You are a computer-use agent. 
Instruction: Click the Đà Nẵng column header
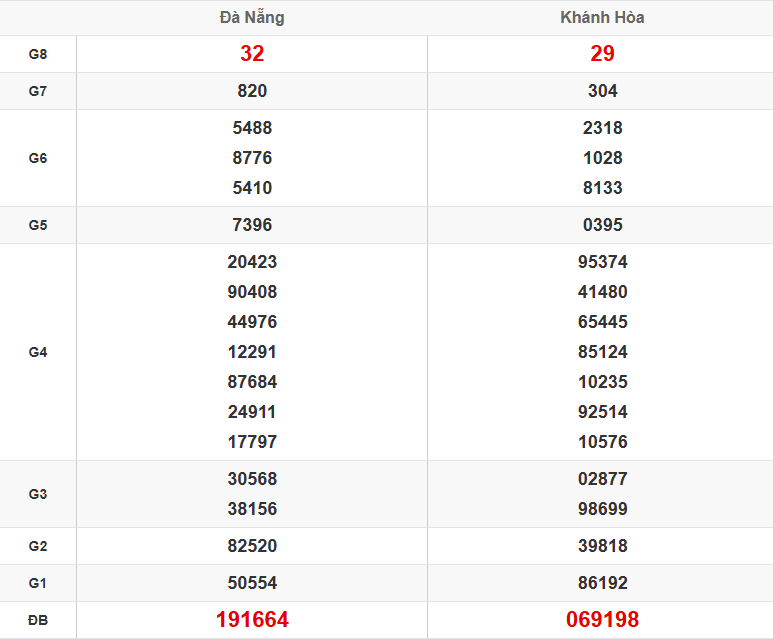[x=252, y=18]
